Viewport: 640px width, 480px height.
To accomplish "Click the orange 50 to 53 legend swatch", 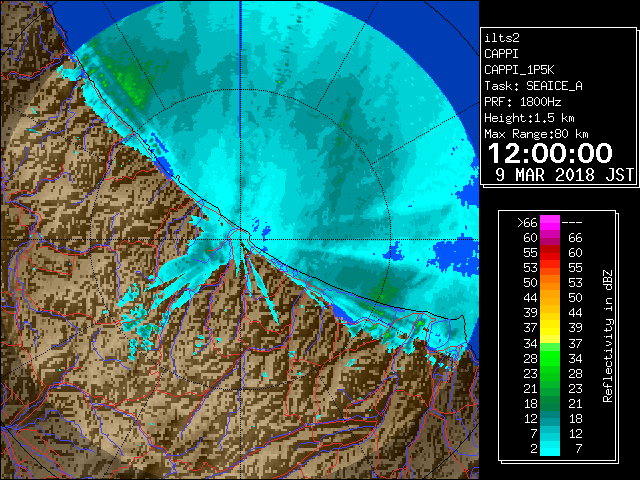I will point(550,282).
